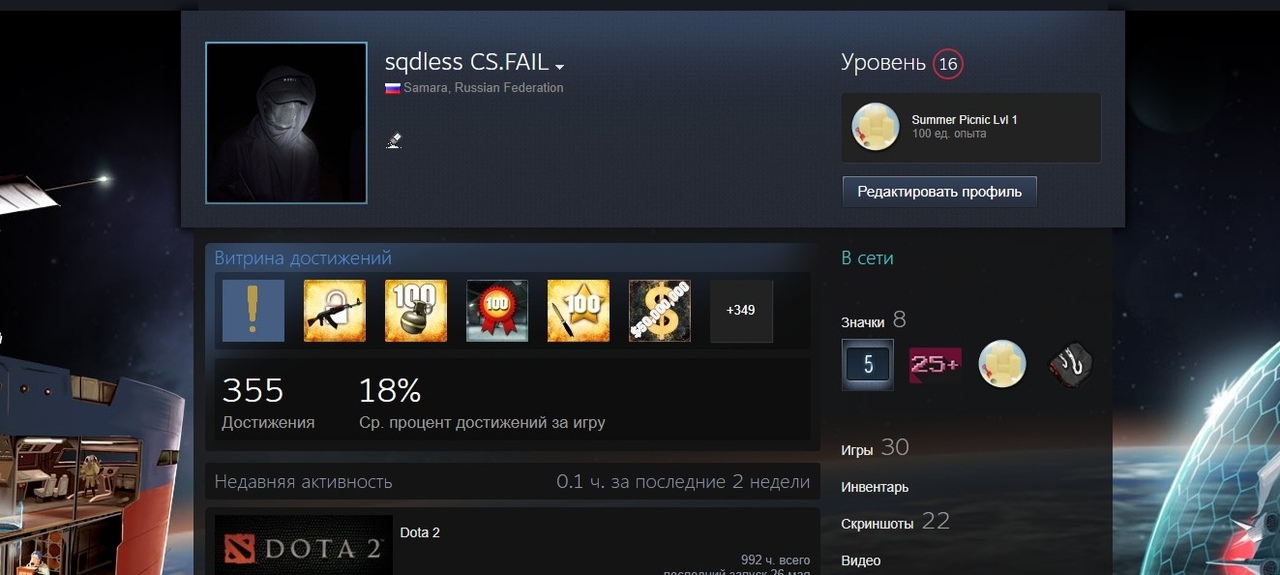Open Скриншоты screenshots section
The width and height of the screenshot is (1280, 575).
[878, 524]
